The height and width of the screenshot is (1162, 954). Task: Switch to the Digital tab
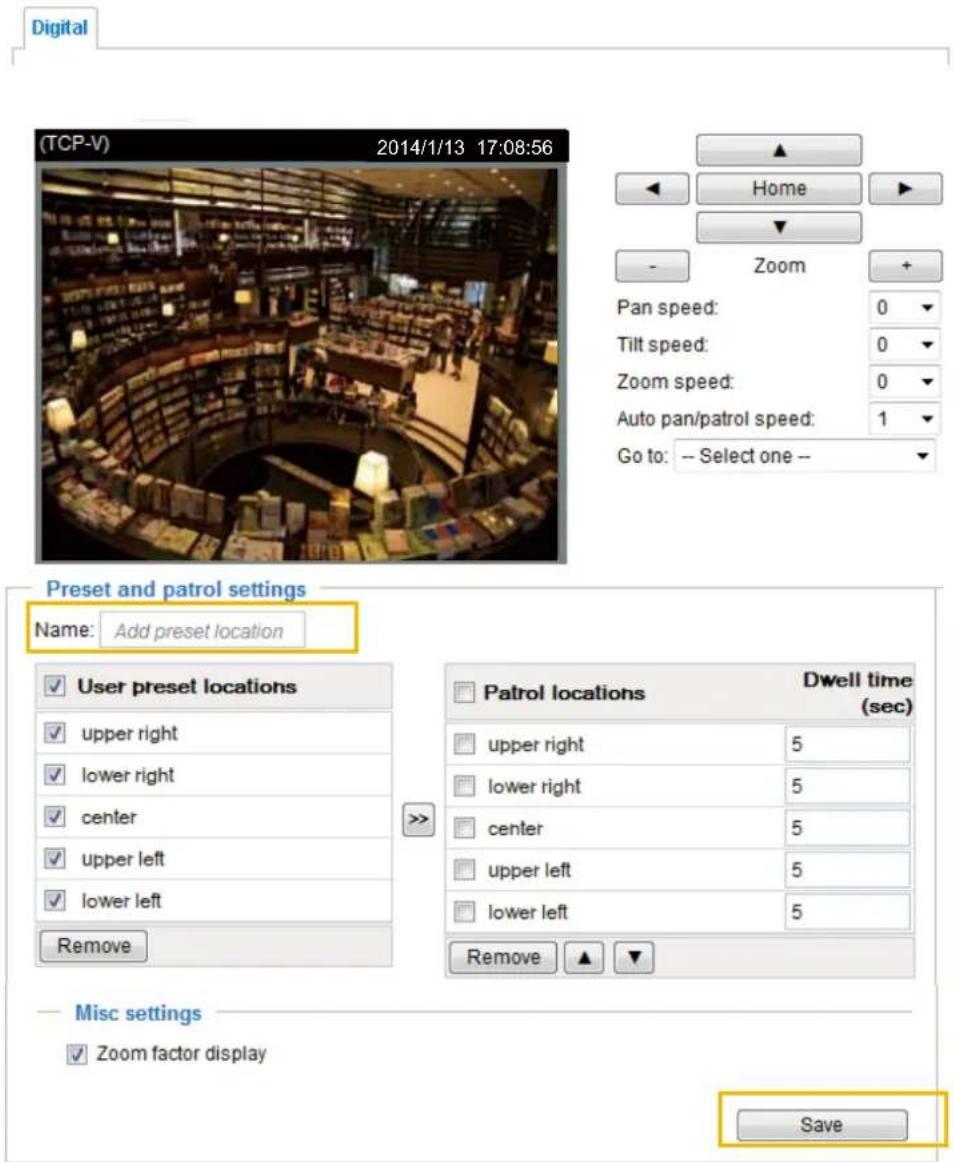59,28
